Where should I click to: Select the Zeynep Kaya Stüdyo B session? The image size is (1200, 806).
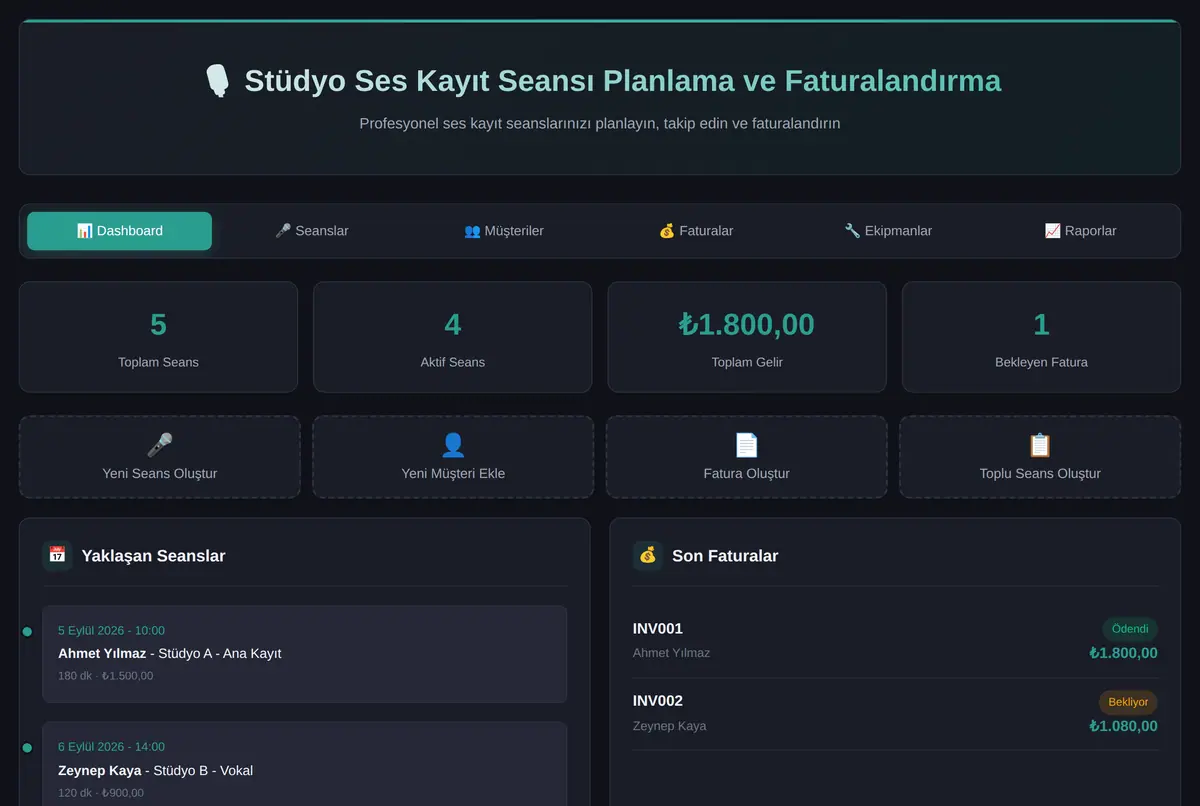point(305,766)
